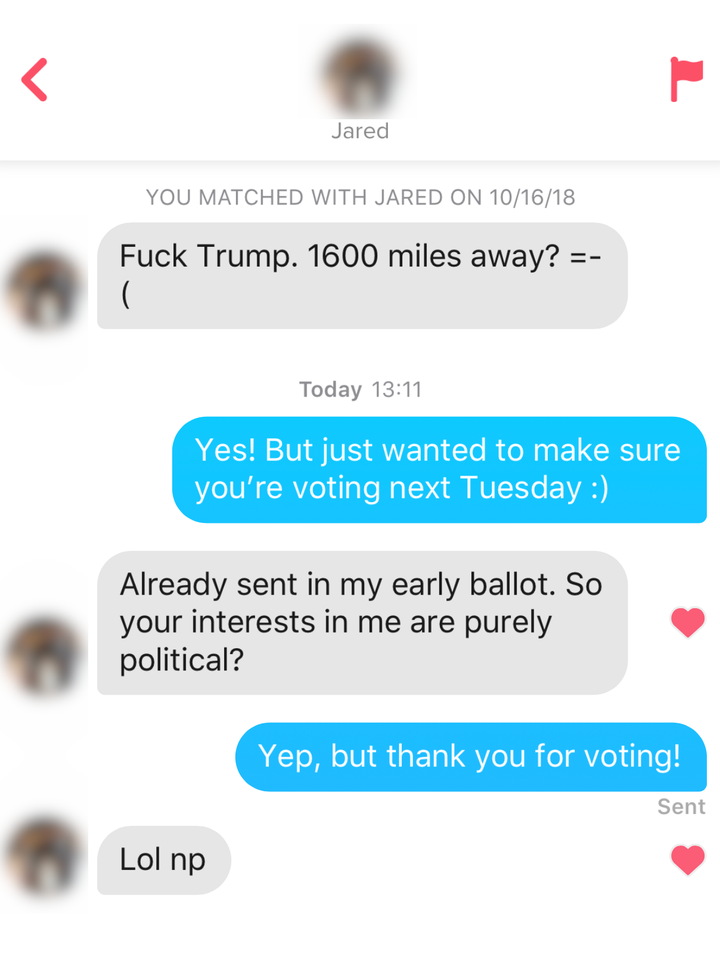Tap avatar beside 'Fuck Trump' message
720x966 pixels.
click(x=46, y=290)
